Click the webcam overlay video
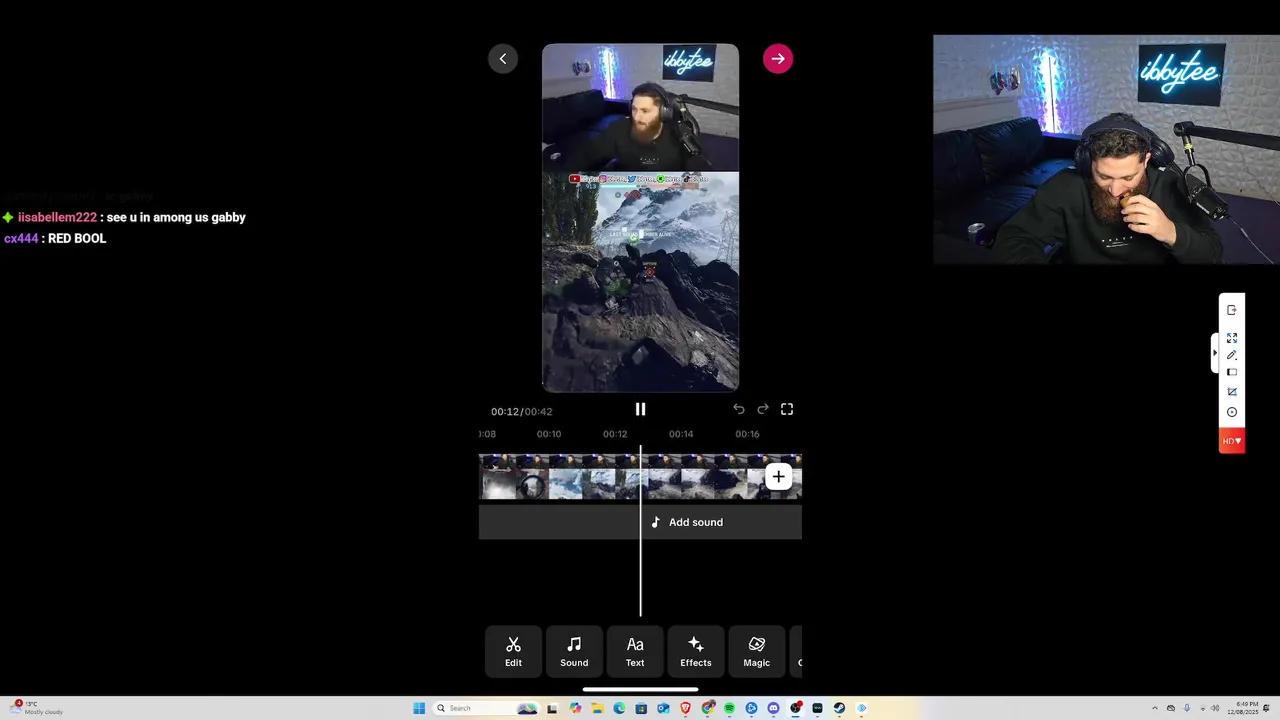 point(1106,150)
